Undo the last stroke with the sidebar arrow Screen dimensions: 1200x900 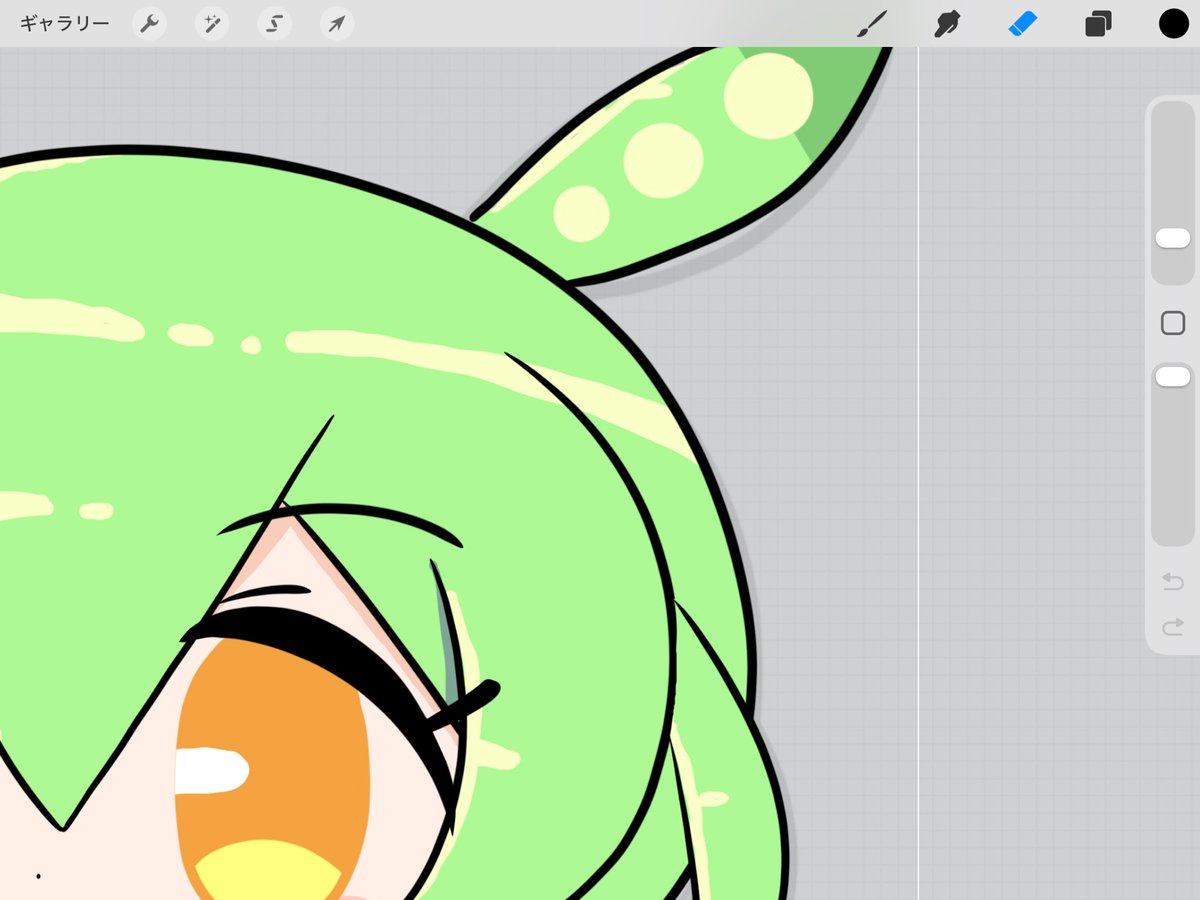(x=1172, y=581)
